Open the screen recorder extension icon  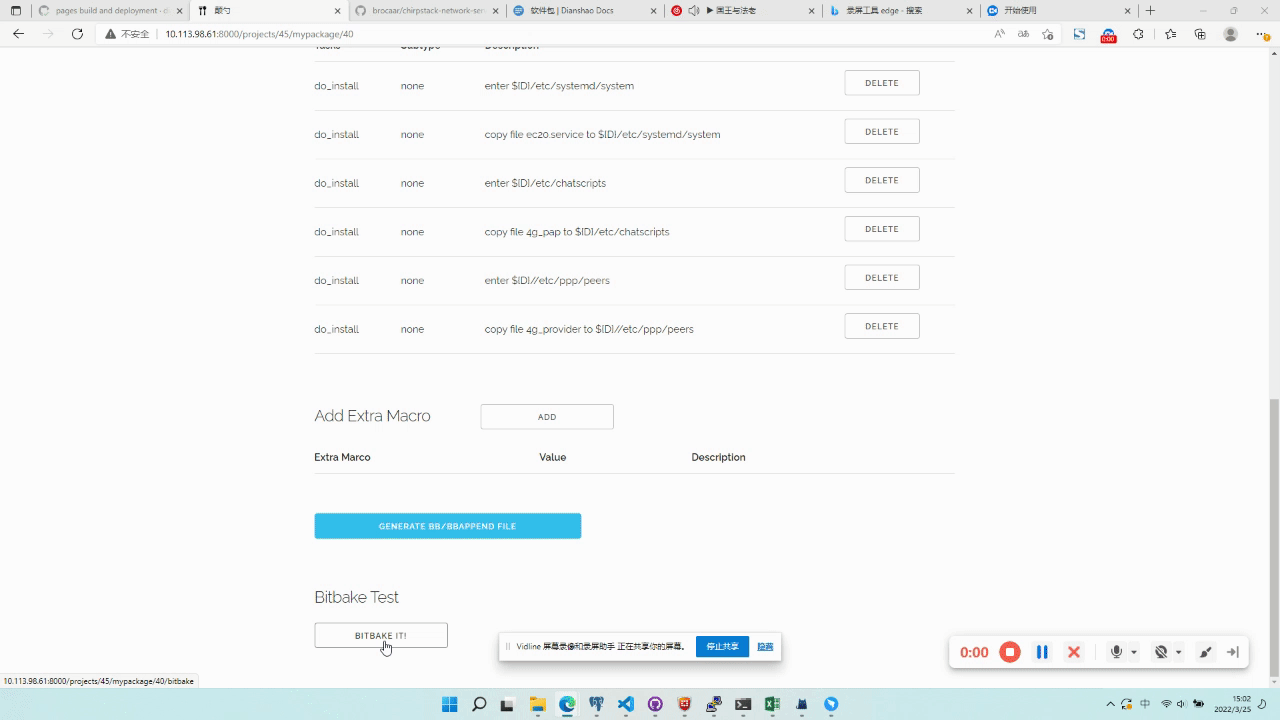(x=1108, y=35)
